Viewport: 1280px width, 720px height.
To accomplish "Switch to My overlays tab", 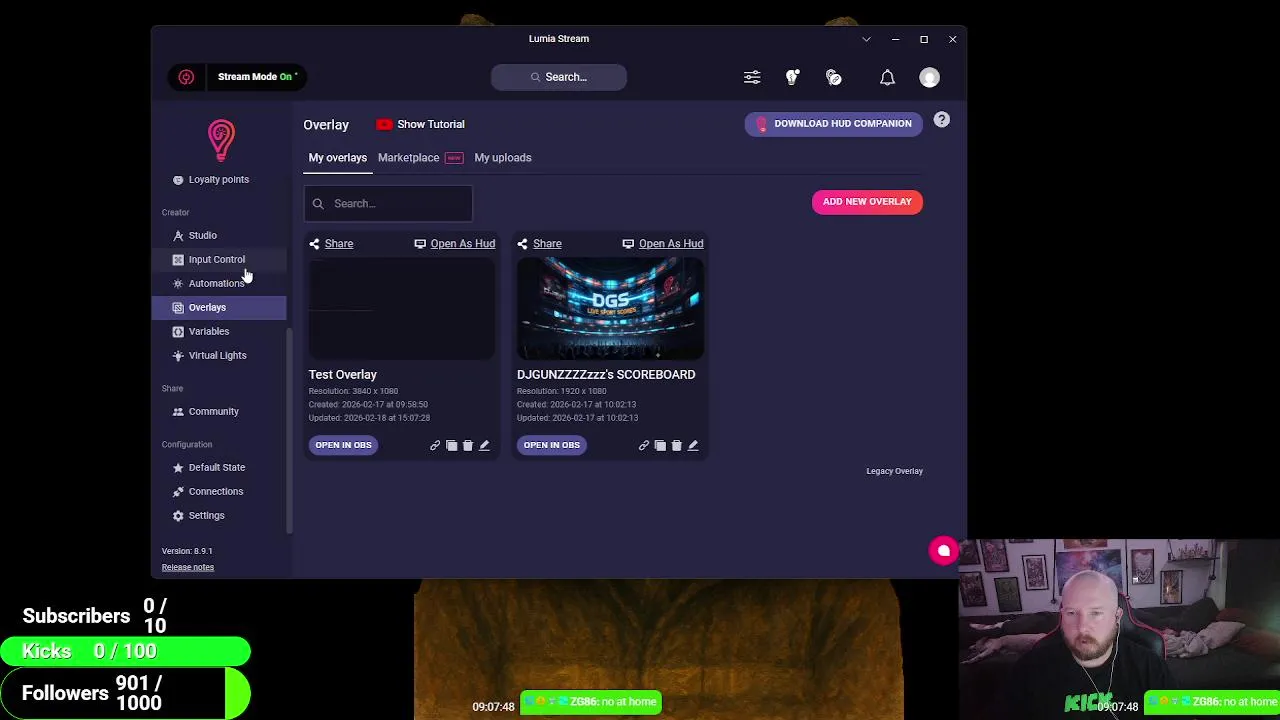I will point(338,158).
